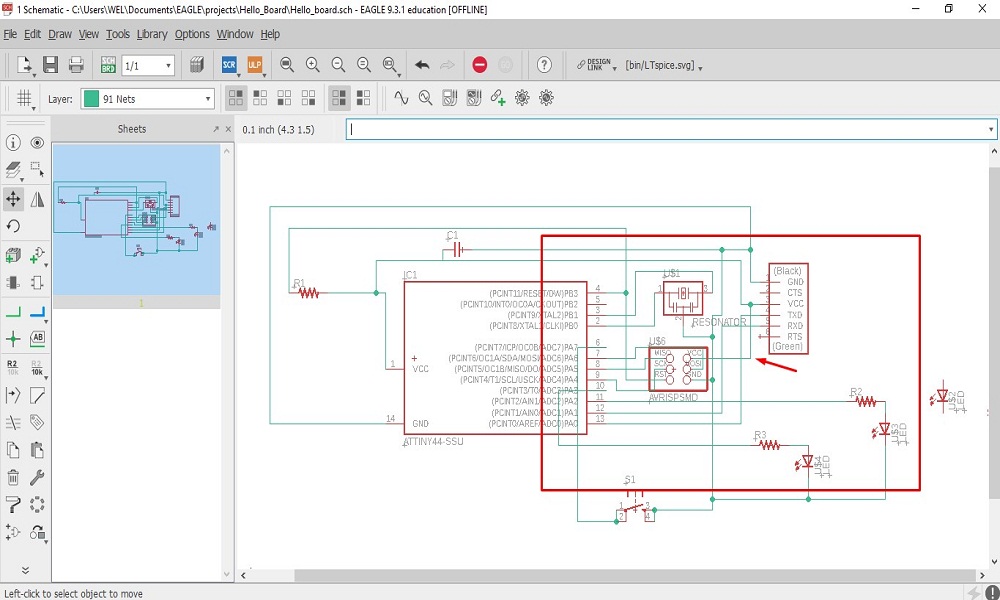
Task: Toggle the first layer-set preset button
Action: click(x=236, y=98)
